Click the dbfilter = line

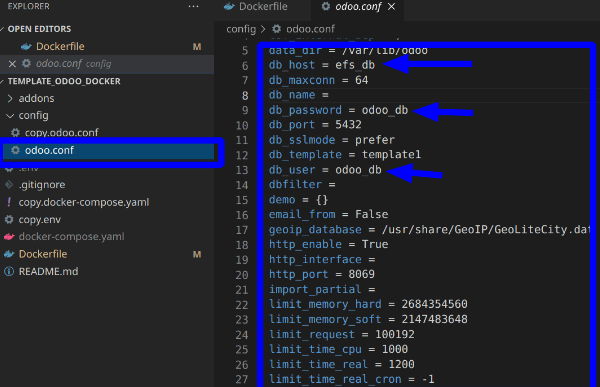(x=302, y=185)
